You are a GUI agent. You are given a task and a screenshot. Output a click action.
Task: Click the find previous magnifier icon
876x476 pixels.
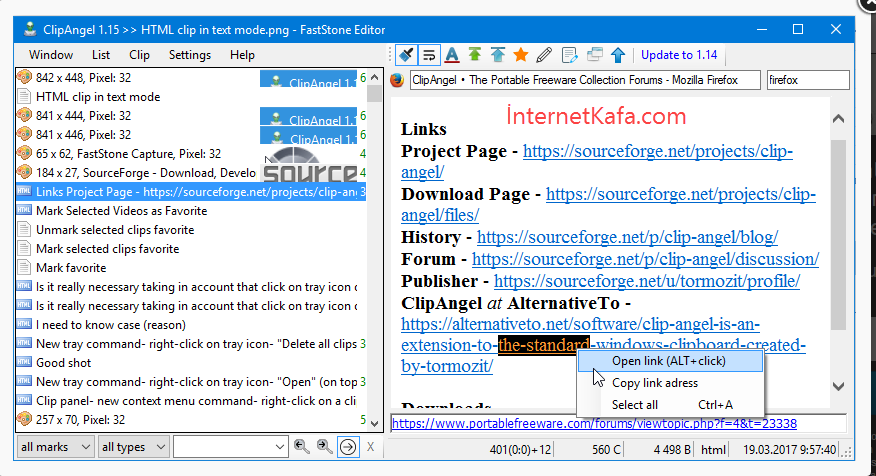tap(302, 446)
